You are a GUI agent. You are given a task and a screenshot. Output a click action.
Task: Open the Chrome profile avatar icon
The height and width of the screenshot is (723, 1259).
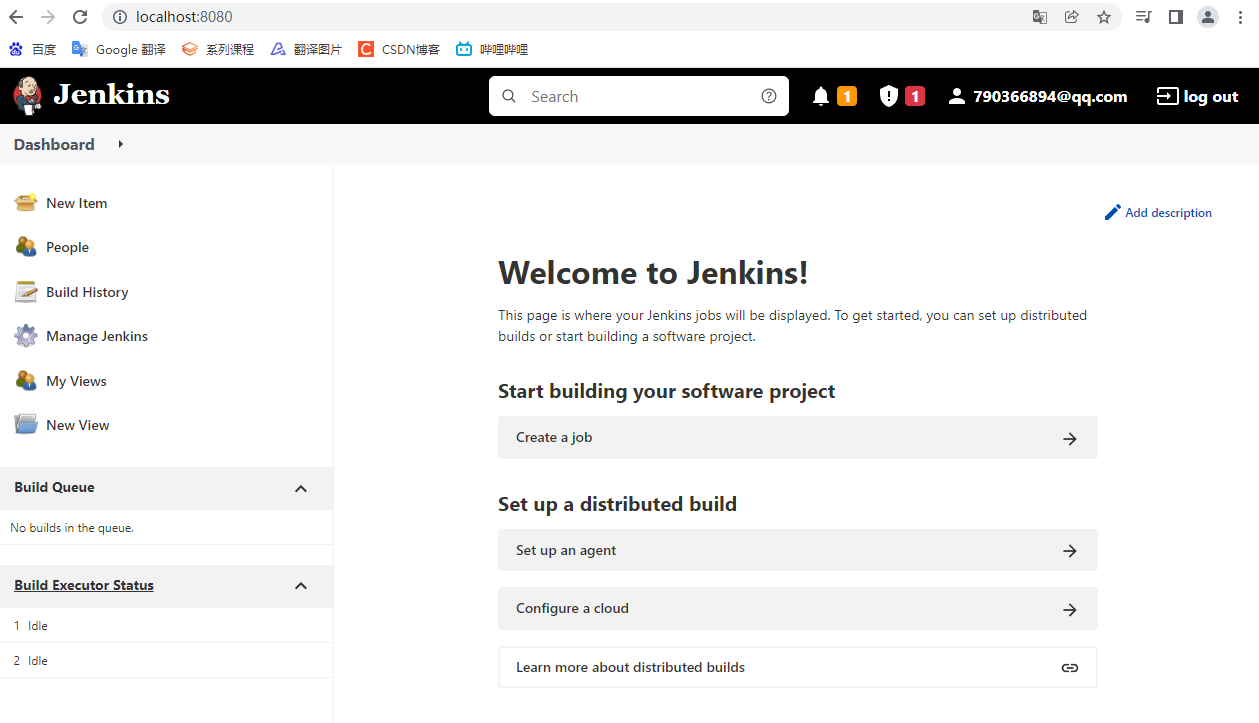[x=1208, y=17]
